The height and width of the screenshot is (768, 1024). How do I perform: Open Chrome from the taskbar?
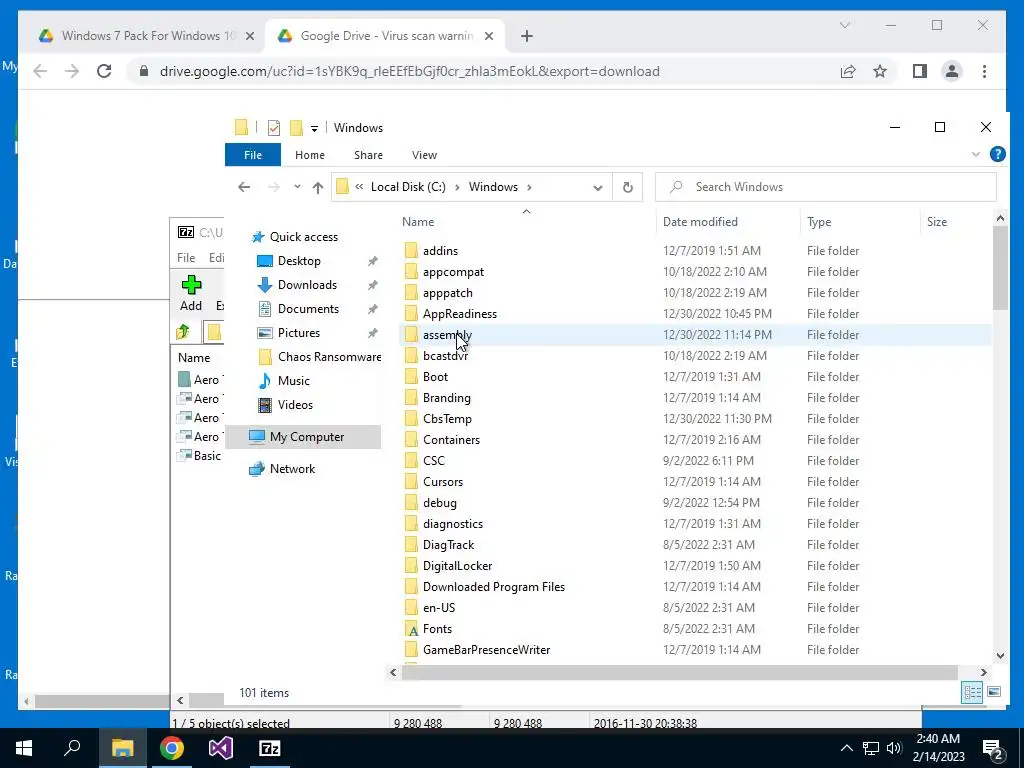(172, 748)
